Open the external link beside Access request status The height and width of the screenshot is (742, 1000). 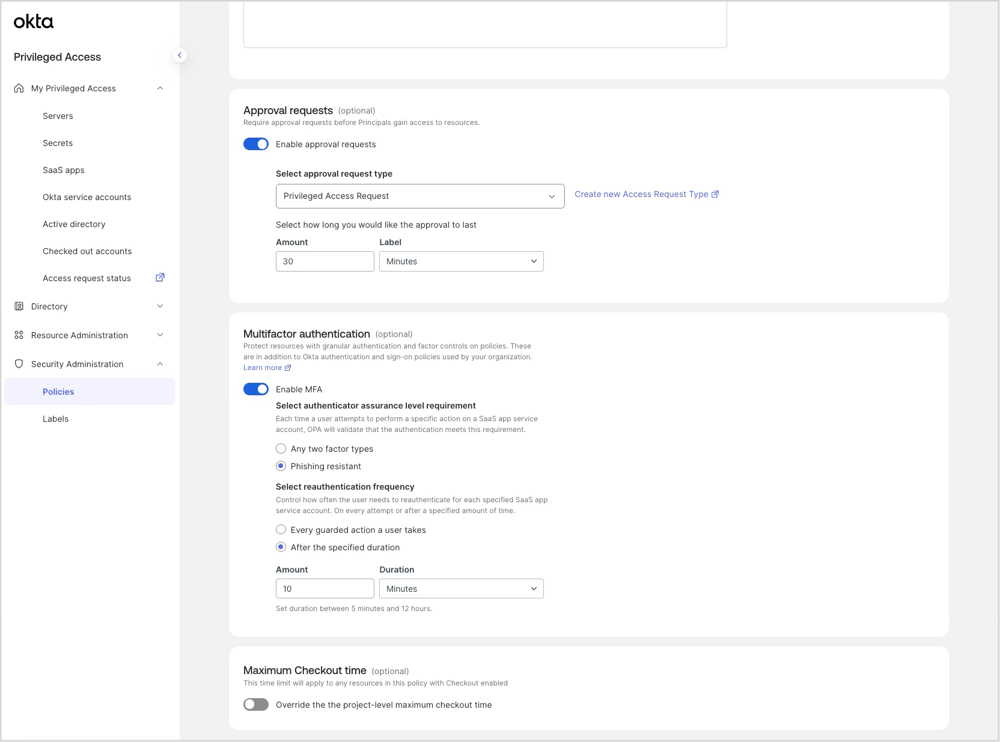point(159,278)
